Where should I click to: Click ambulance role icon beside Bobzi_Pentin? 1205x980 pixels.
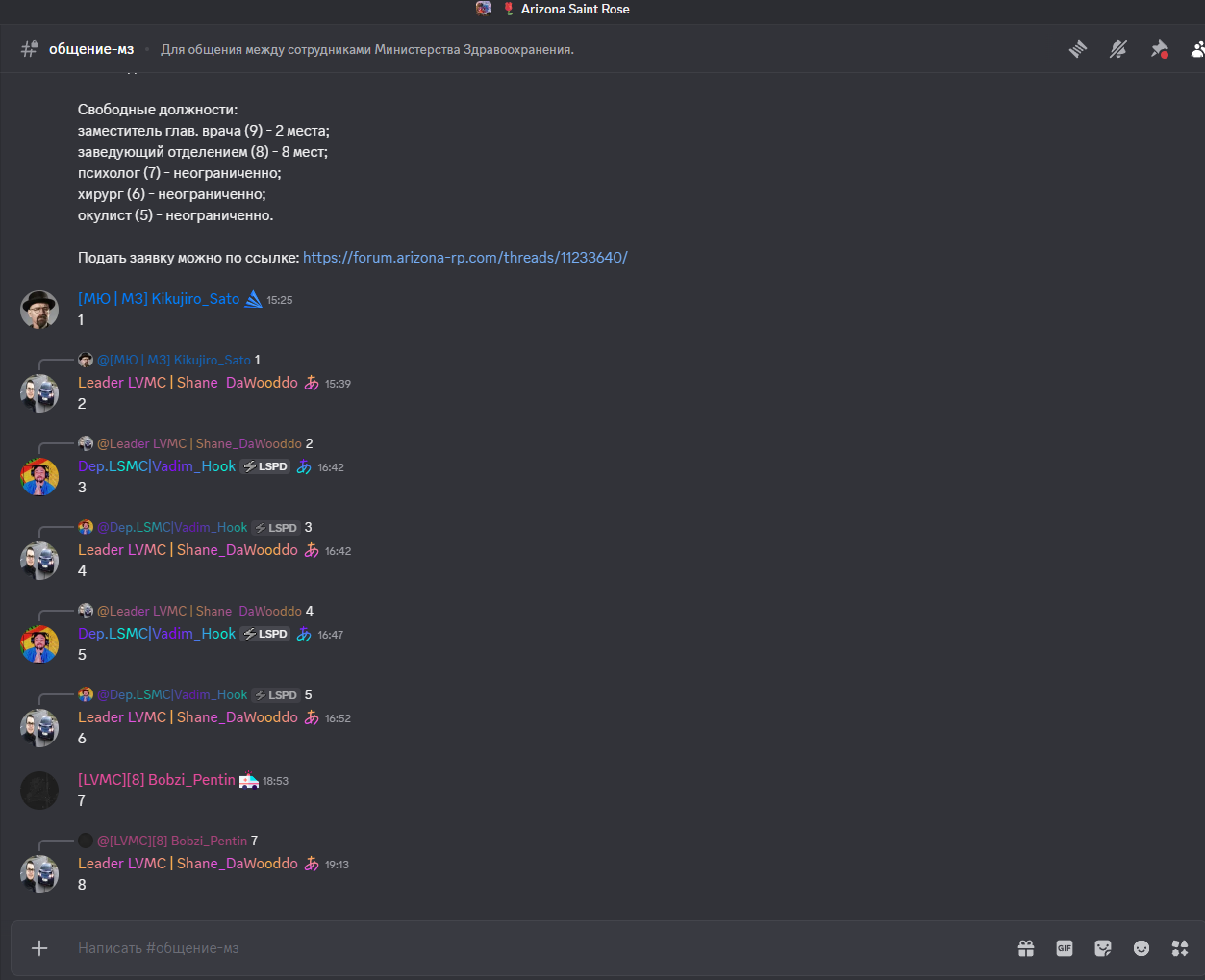pyautogui.click(x=249, y=780)
